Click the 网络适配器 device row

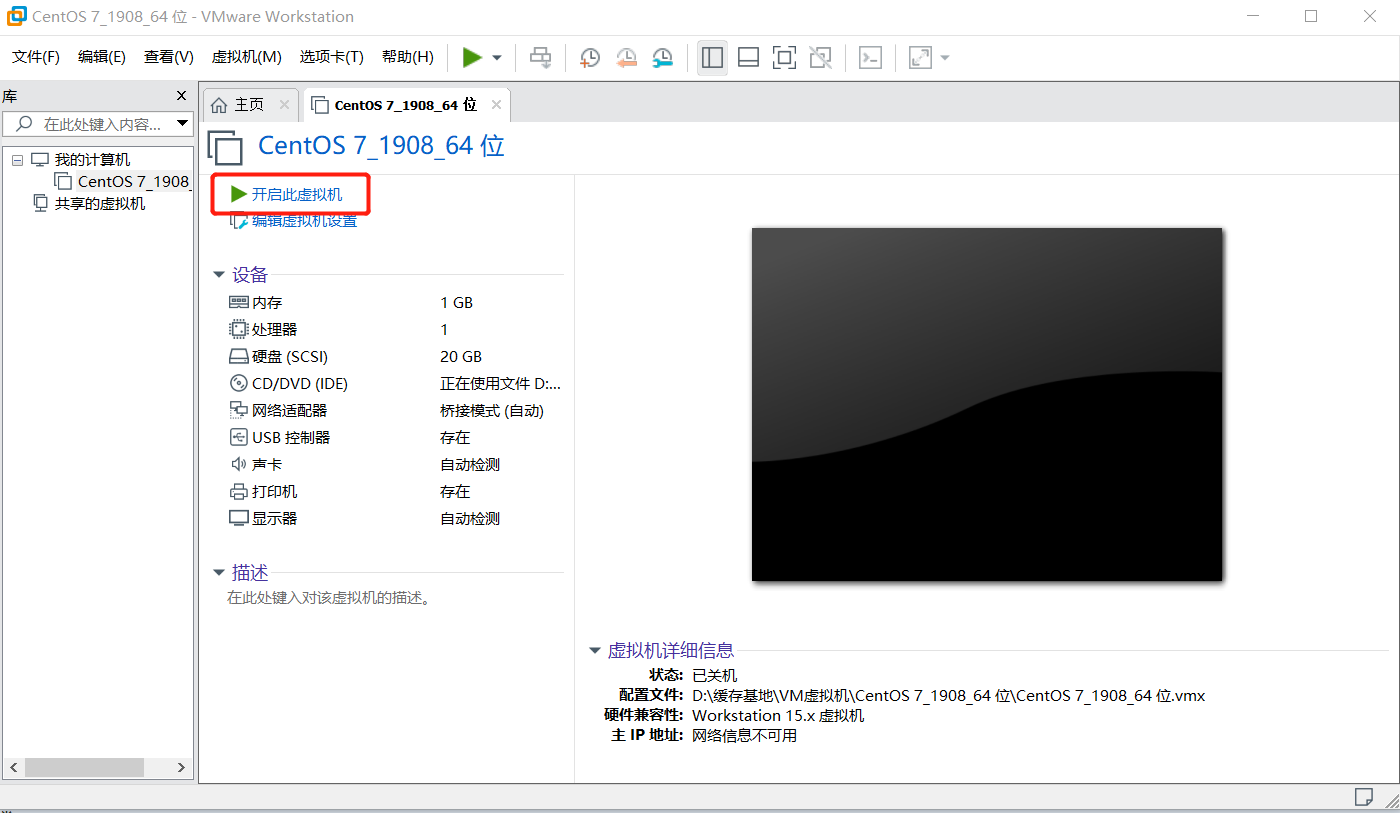[x=395, y=411]
